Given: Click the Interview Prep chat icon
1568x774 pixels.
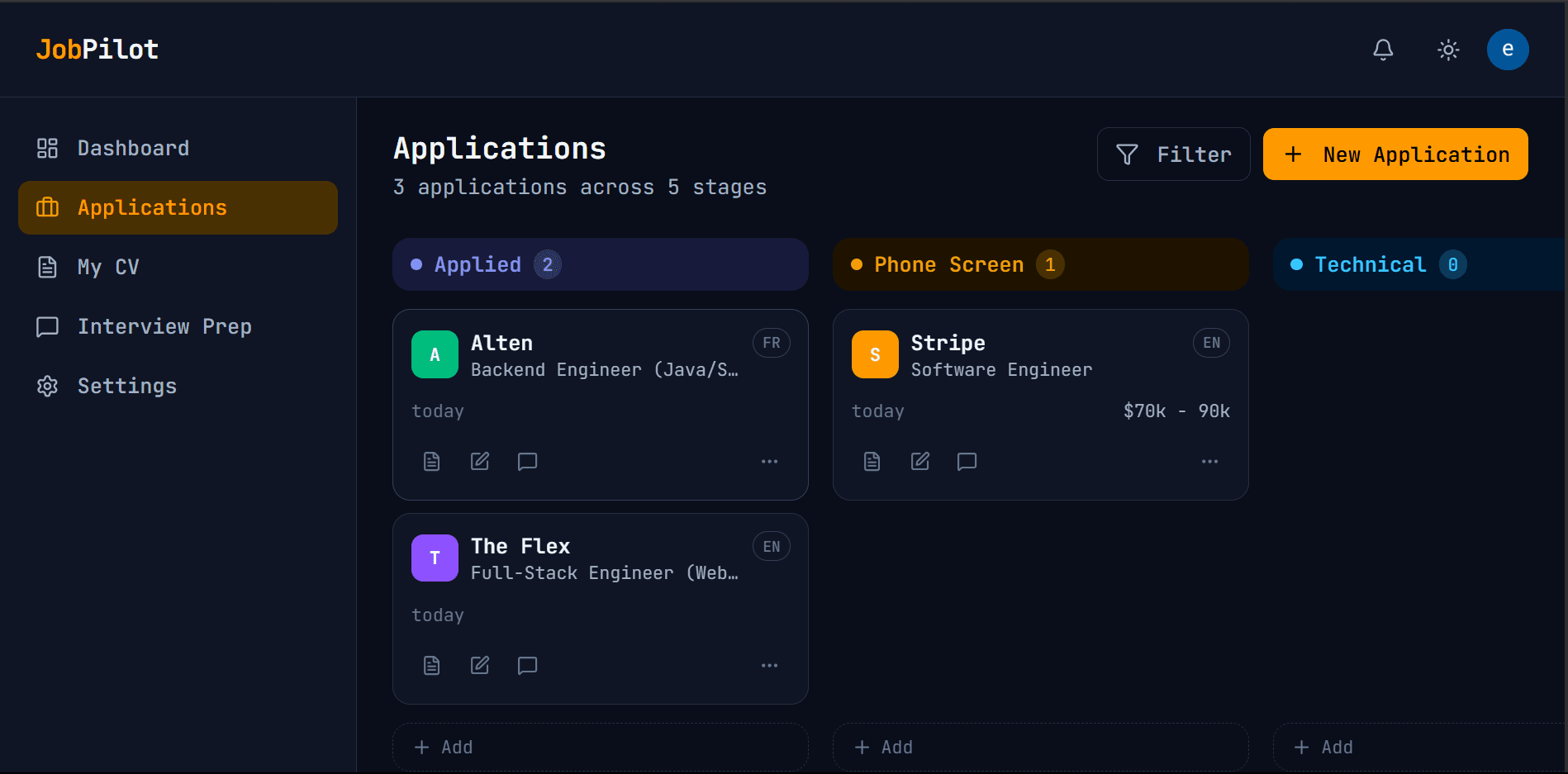Looking at the screenshot, I should [47, 326].
